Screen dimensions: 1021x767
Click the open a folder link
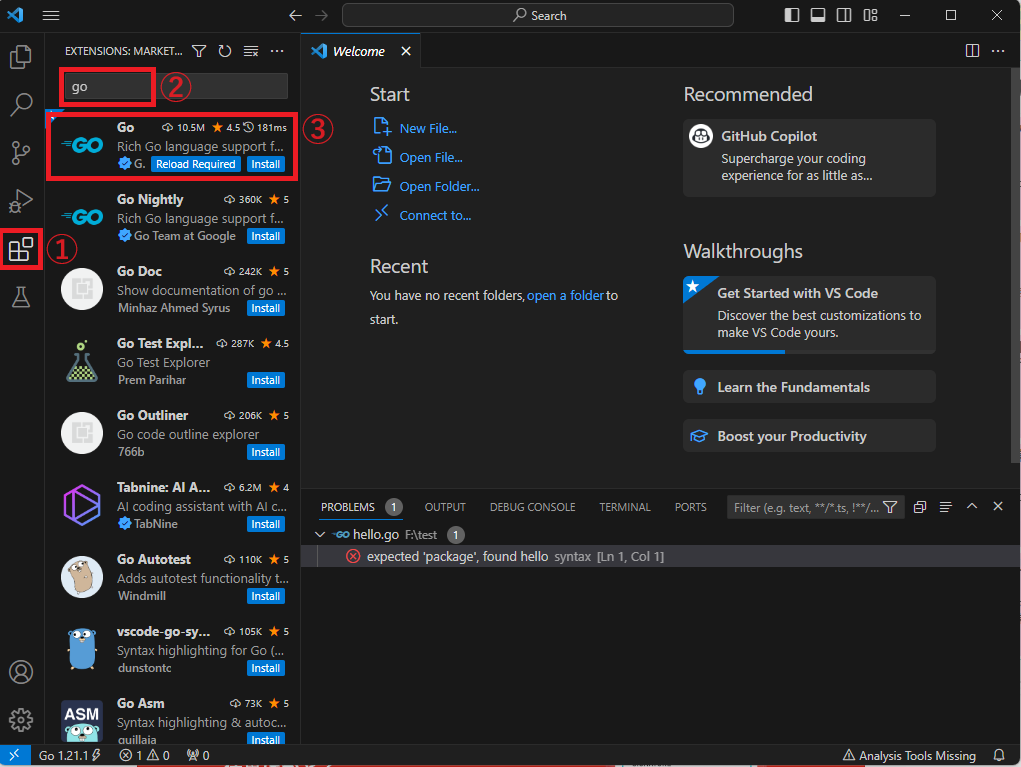click(x=565, y=296)
